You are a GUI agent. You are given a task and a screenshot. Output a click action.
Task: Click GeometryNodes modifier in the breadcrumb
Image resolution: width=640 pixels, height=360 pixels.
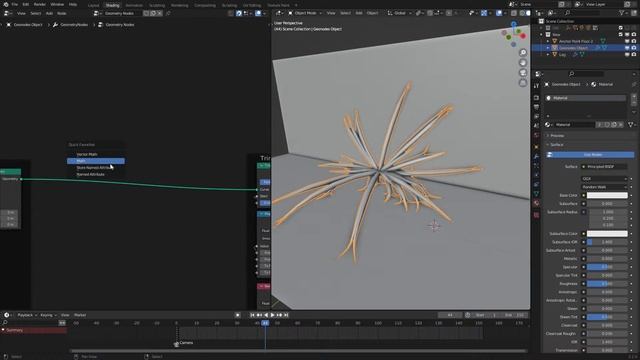tap(74, 24)
